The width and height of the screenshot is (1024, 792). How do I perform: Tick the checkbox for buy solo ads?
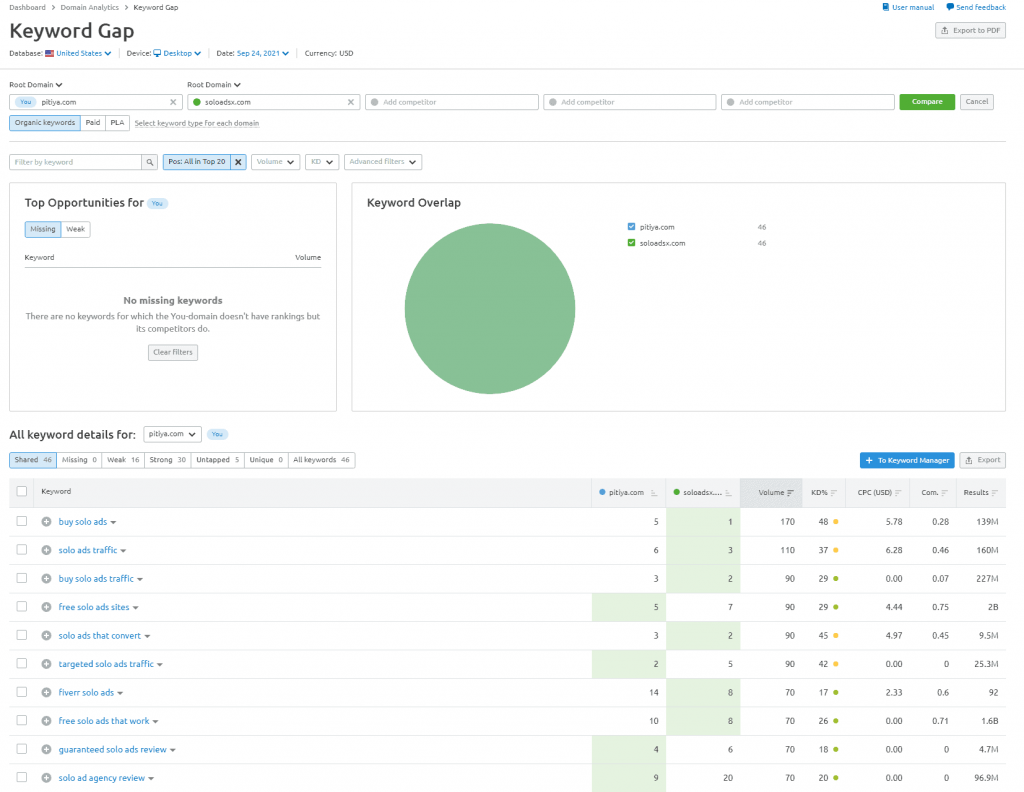[22, 521]
